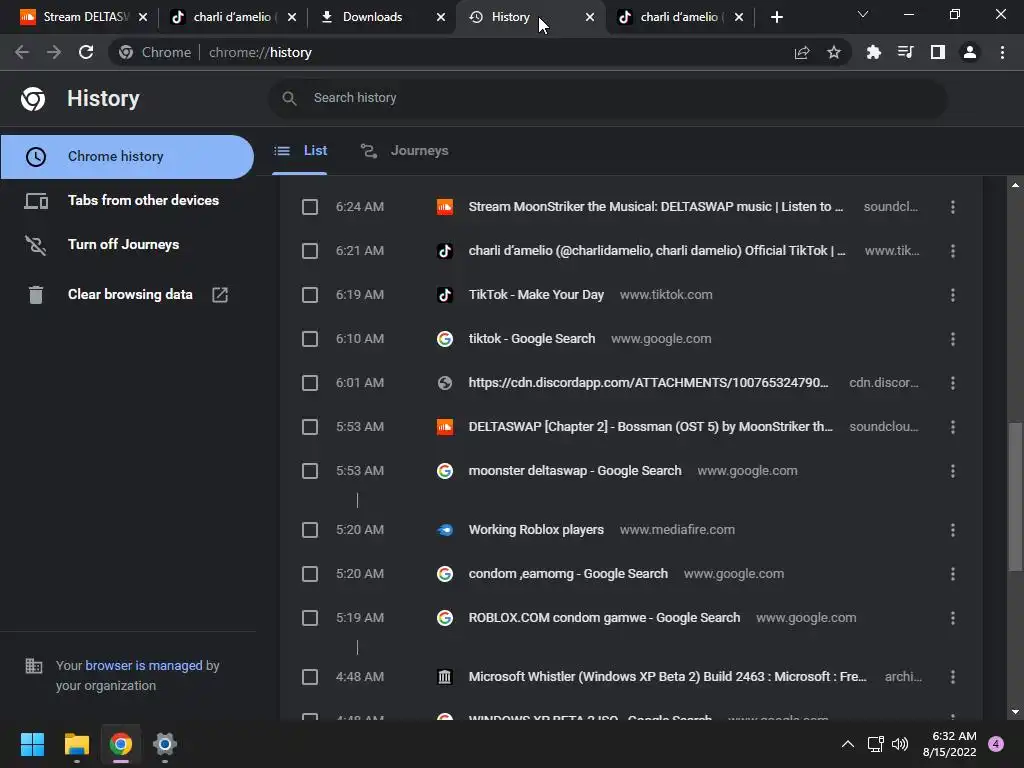The image size is (1024, 768).
Task: Open more actions for DELTASWAP Bossman entry
Action: [953, 427]
